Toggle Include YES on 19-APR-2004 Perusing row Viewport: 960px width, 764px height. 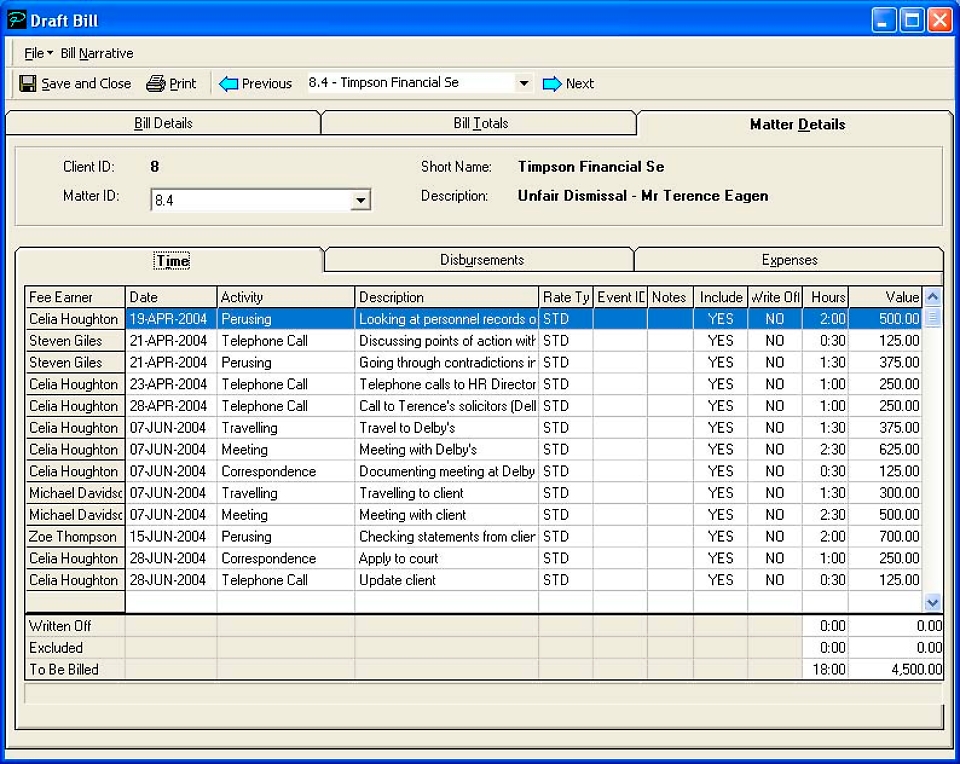click(x=720, y=319)
